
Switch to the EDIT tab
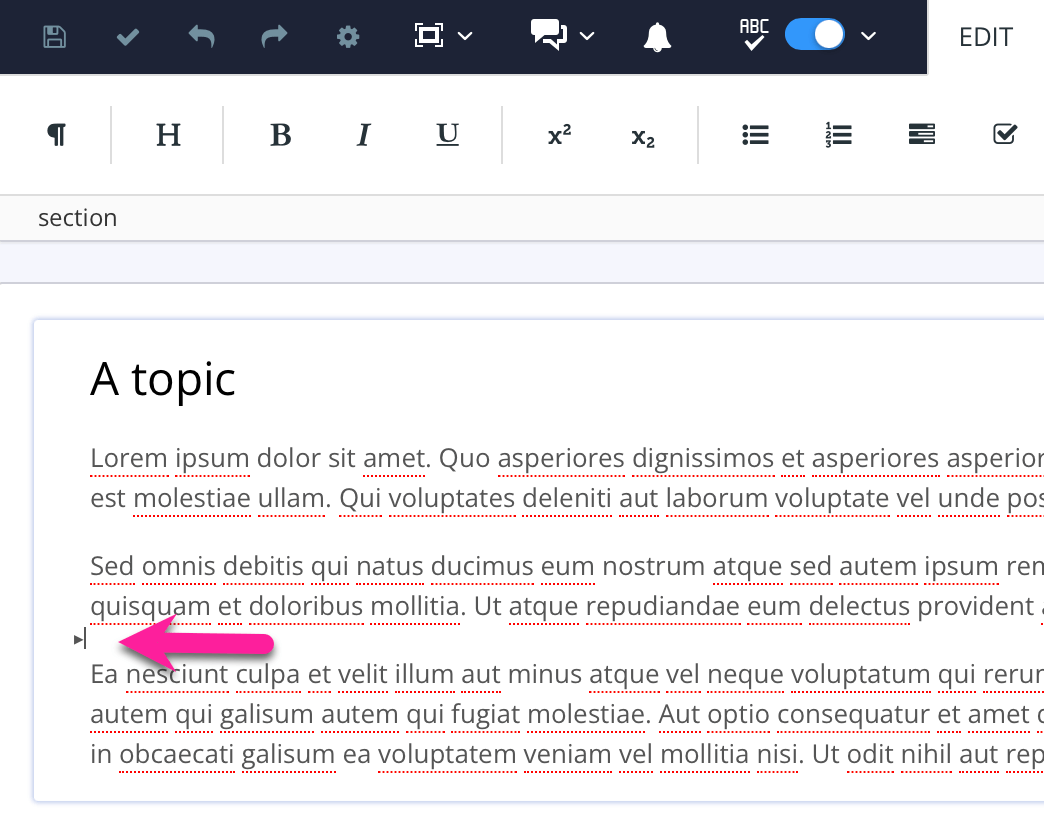985,37
